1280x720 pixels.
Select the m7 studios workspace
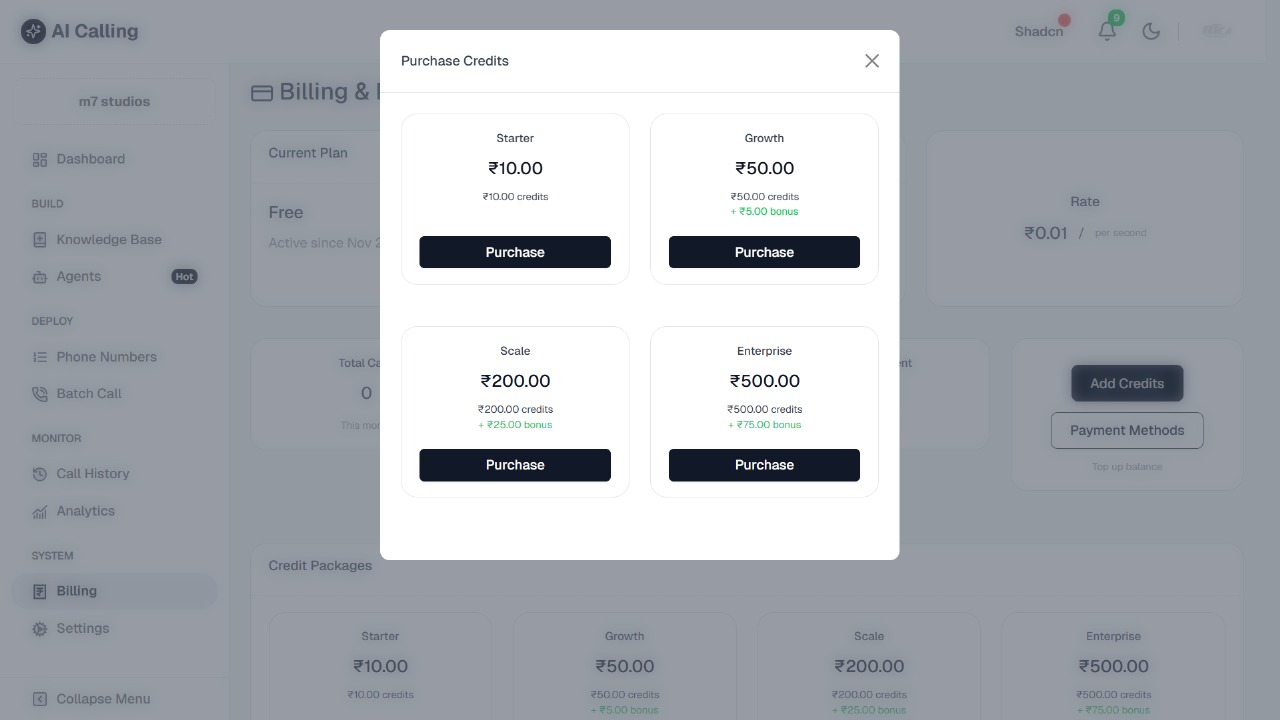point(113,101)
